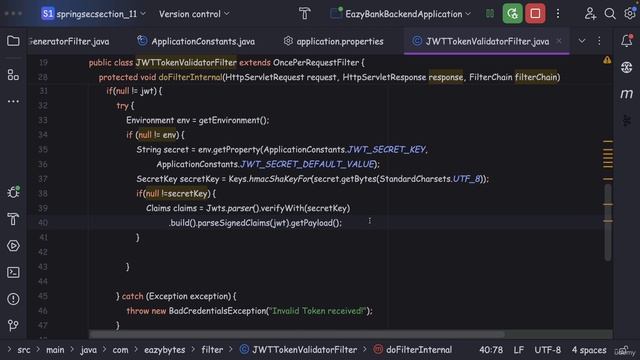Click line number 45 in the gutter
The height and width of the screenshot is (360, 640).
[43, 296]
